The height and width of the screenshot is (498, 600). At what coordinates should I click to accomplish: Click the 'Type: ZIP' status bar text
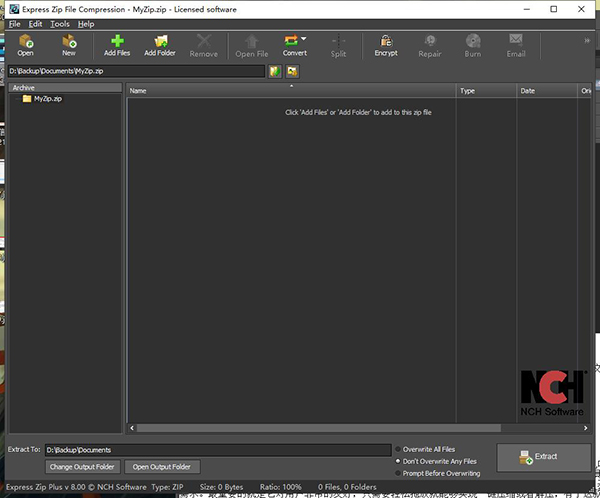pyautogui.click(x=167, y=487)
